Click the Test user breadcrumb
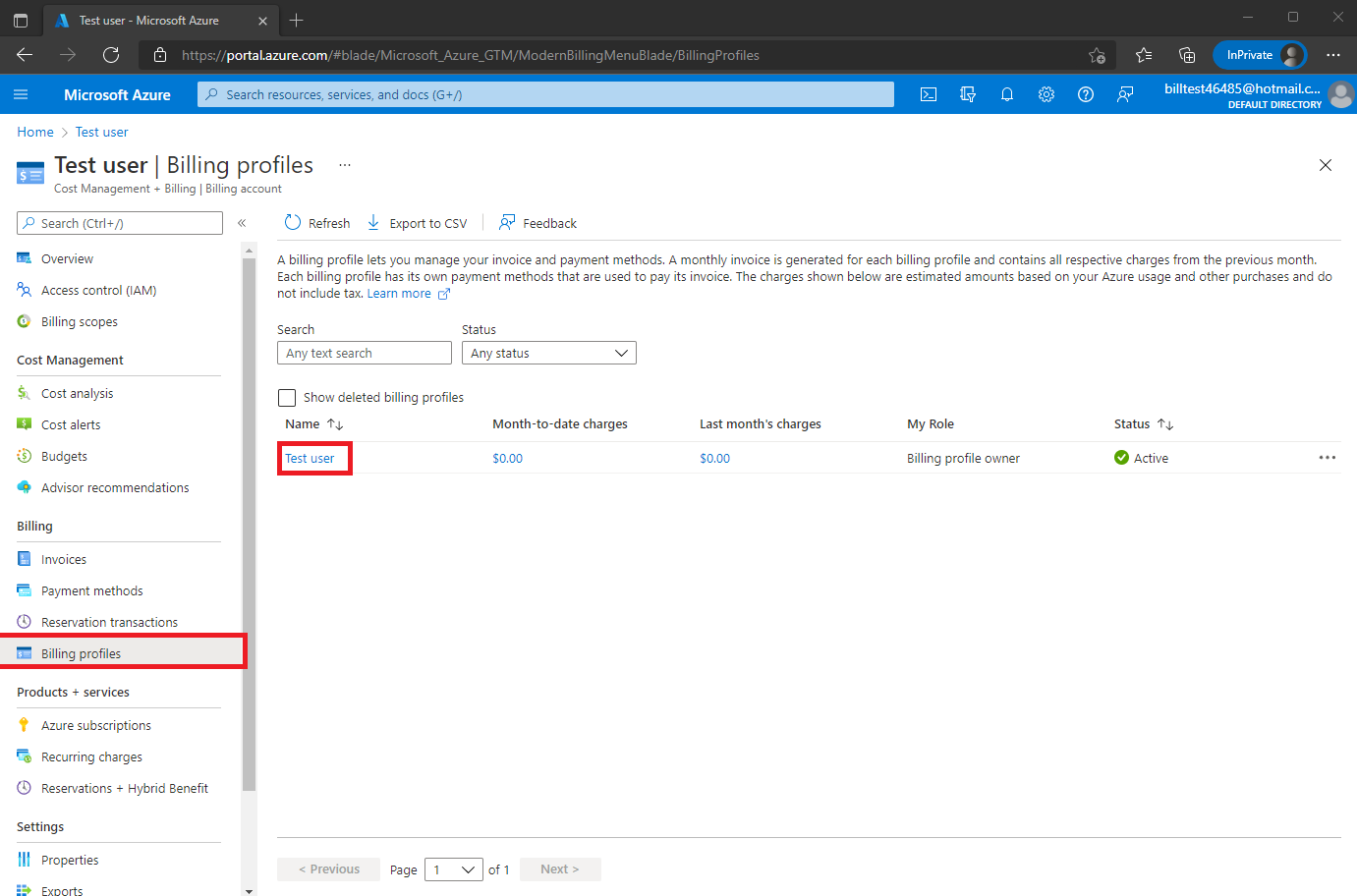 [x=101, y=132]
